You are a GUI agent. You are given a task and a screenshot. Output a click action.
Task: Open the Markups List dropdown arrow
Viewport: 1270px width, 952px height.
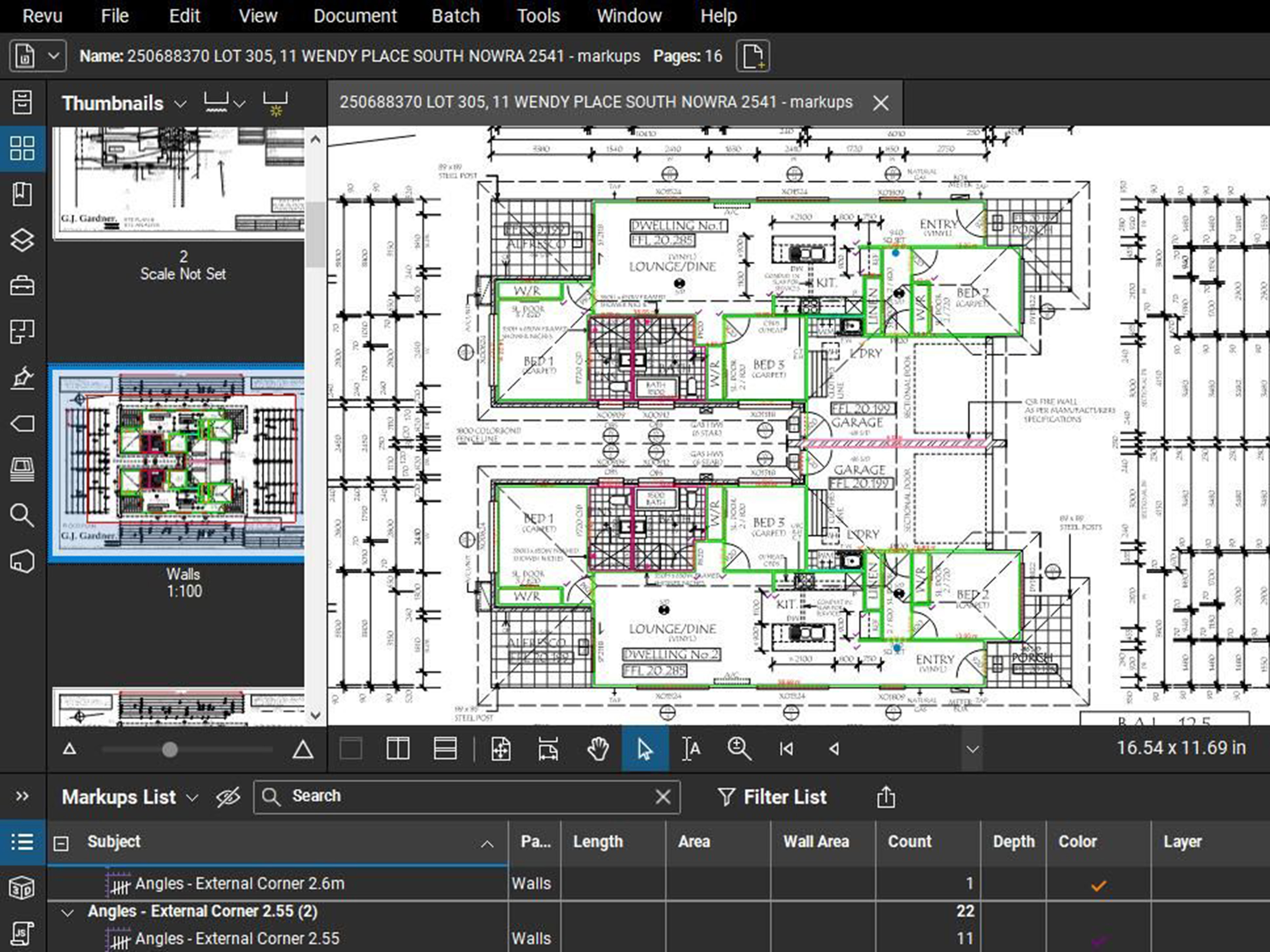tap(193, 798)
